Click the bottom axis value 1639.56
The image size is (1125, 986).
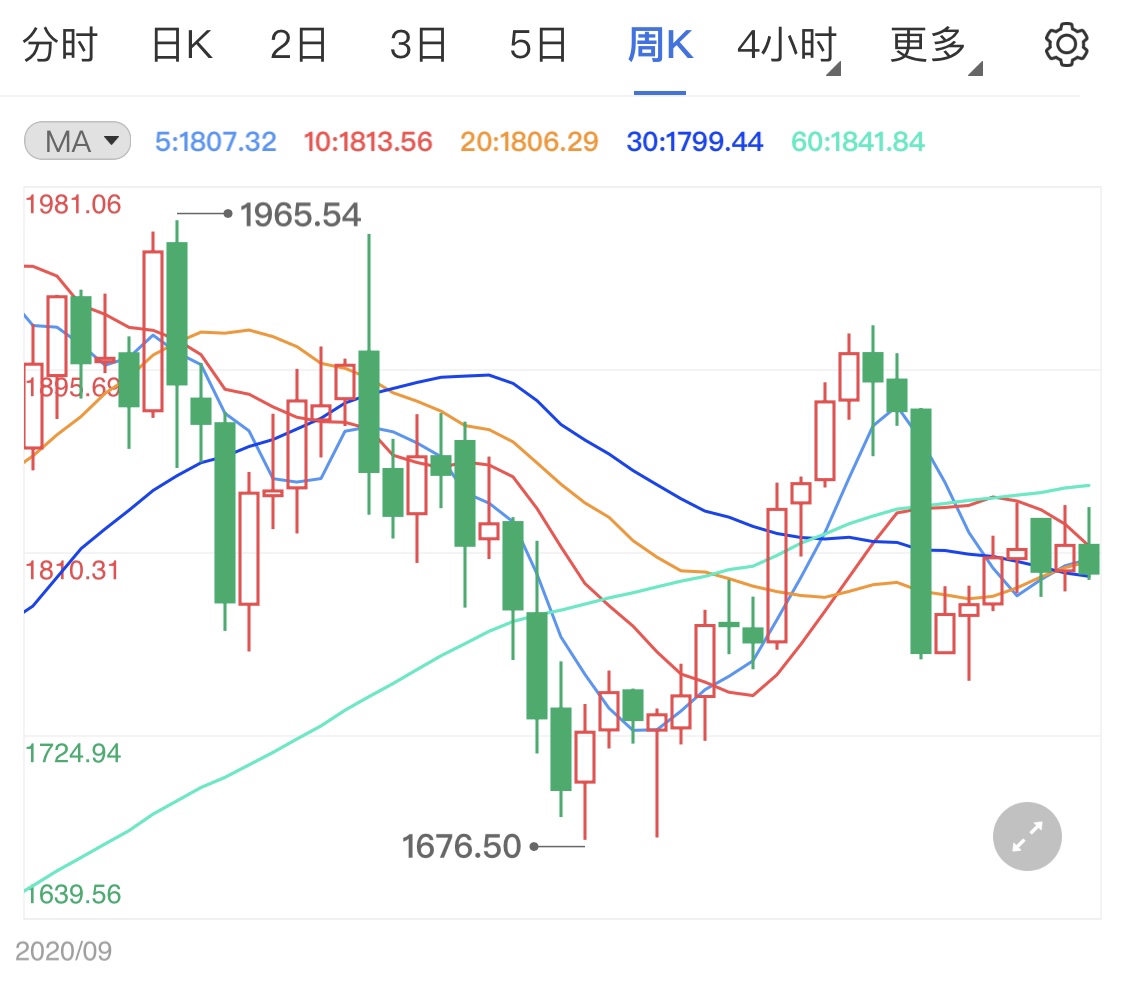(x=73, y=894)
